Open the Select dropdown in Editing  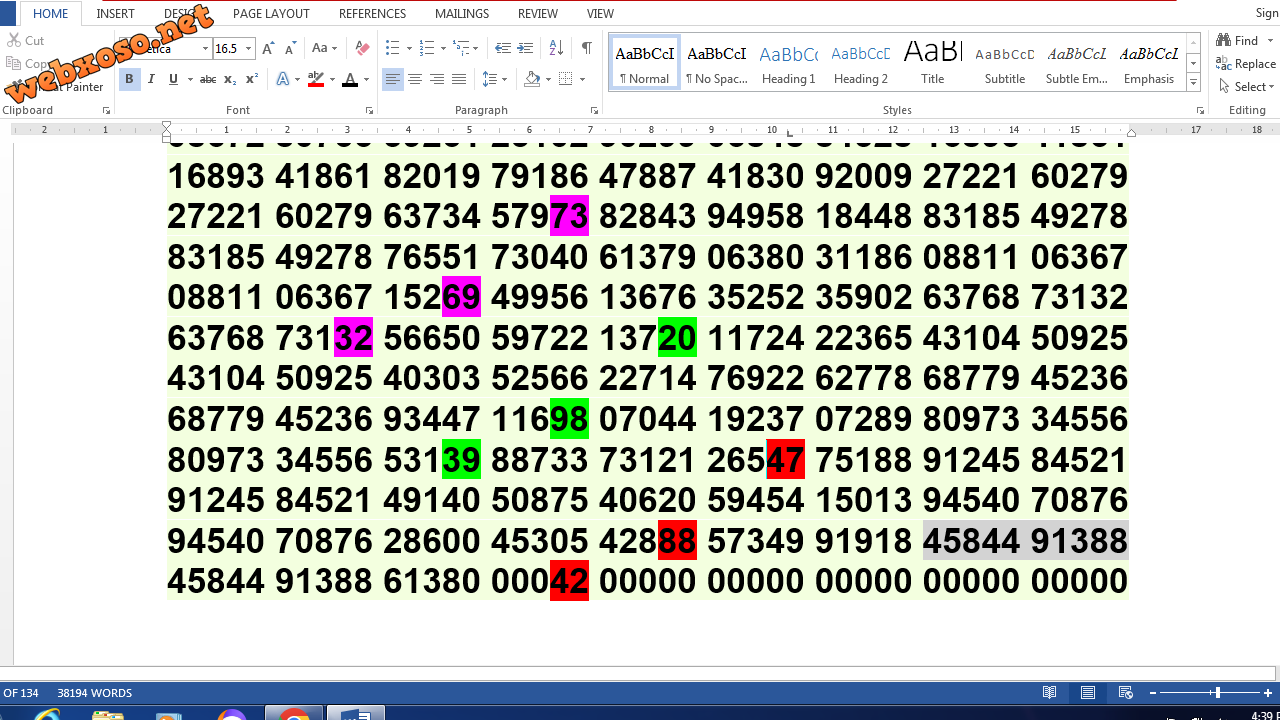coord(1248,87)
